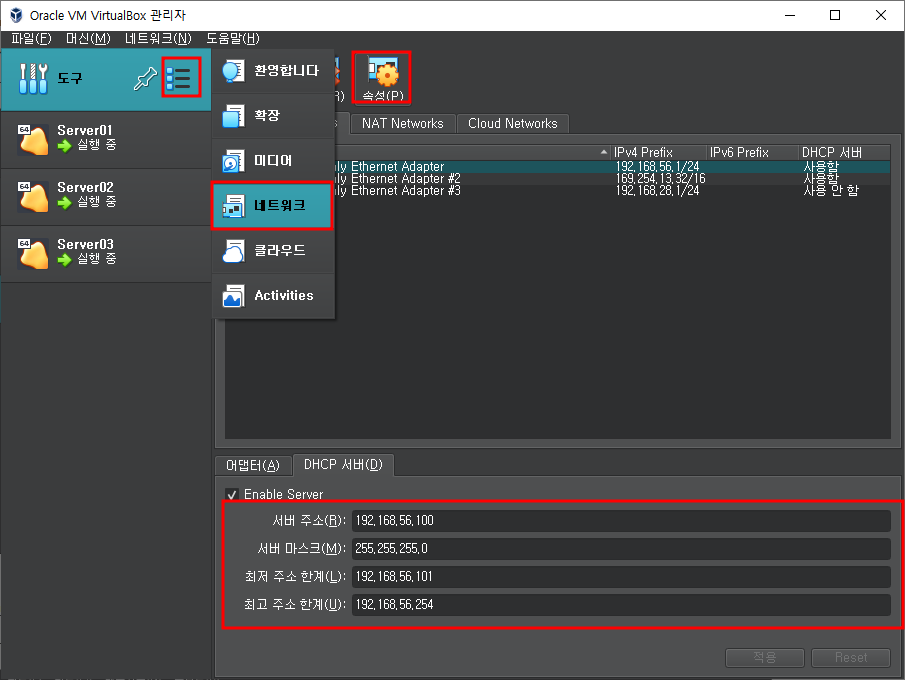Click the Server03 running status arrow
The width and height of the screenshot is (905, 680).
click(x=65, y=260)
